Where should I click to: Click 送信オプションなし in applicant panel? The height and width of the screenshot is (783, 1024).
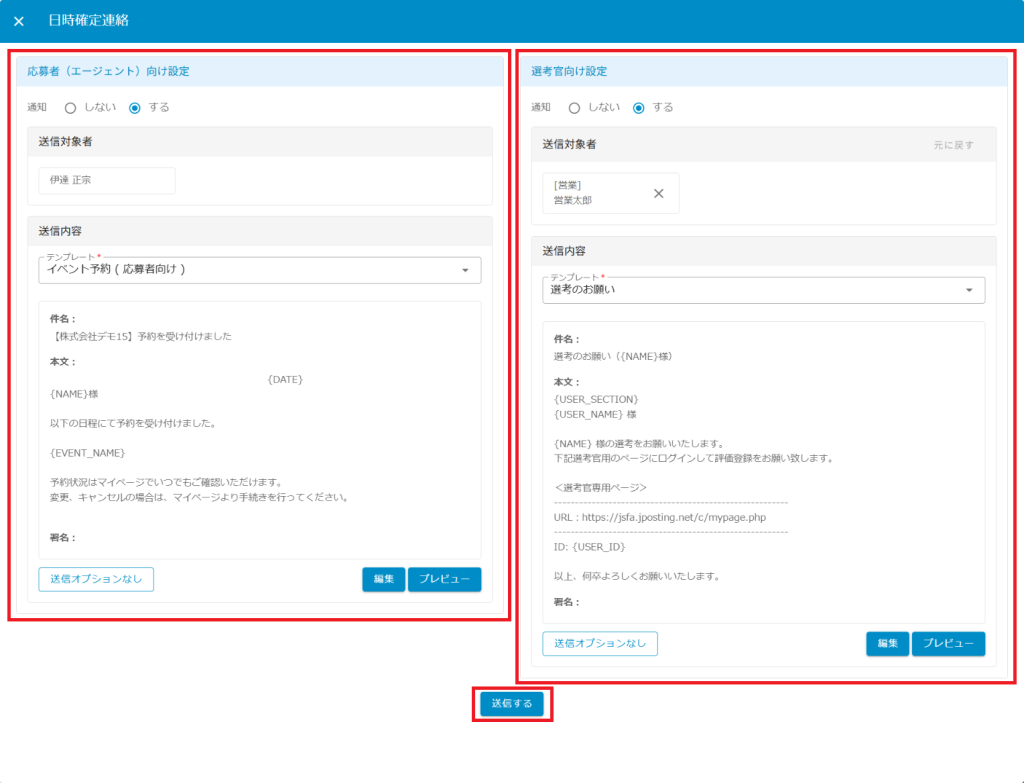(96, 579)
